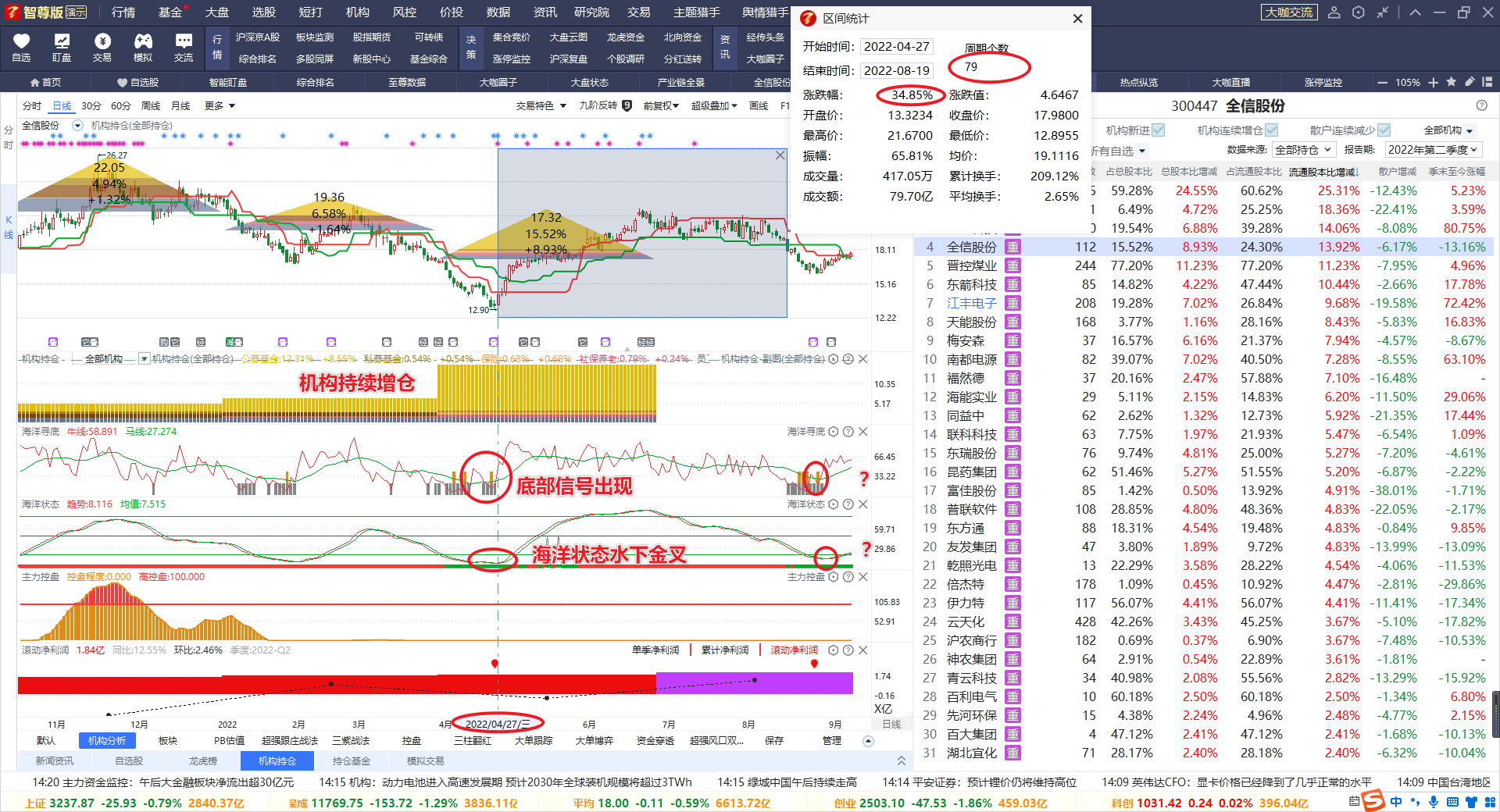This screenshot has width=1500, height=812.
Task: Sort by 流通股本比增减 column header
Action: click(x=1323, y=172)
